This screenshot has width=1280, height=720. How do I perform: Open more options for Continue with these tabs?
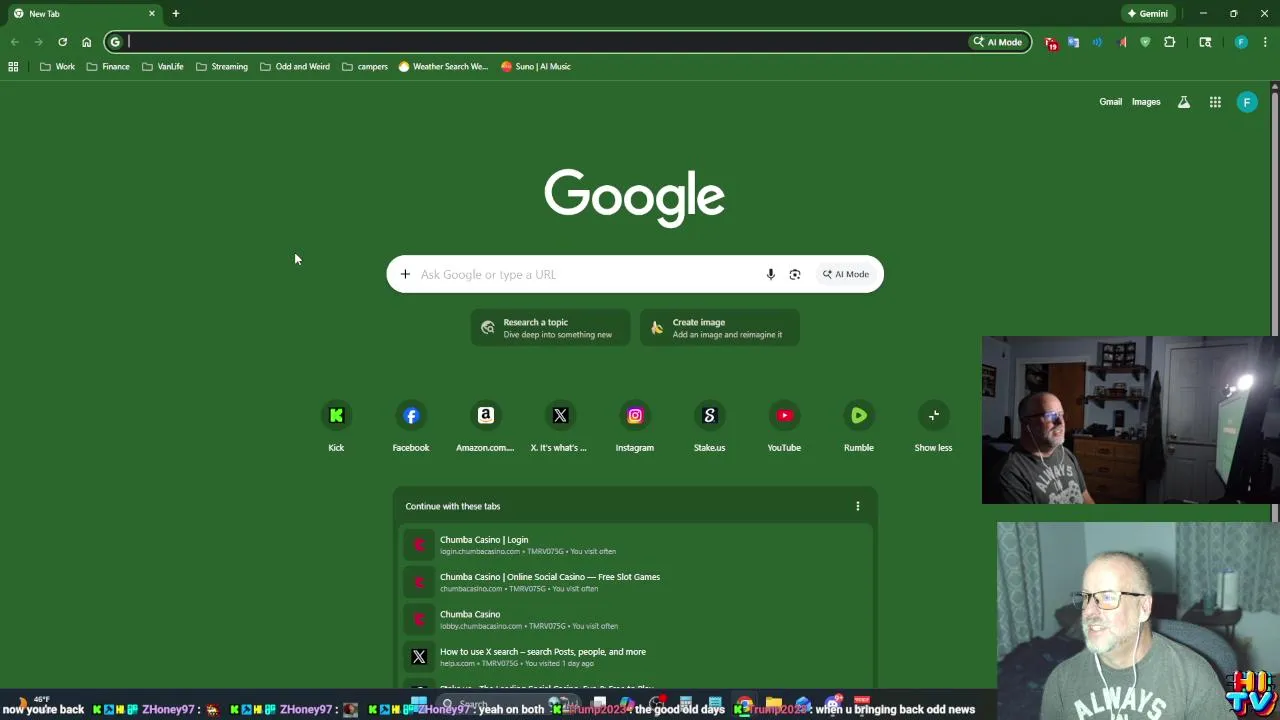[x=857, y=506]
